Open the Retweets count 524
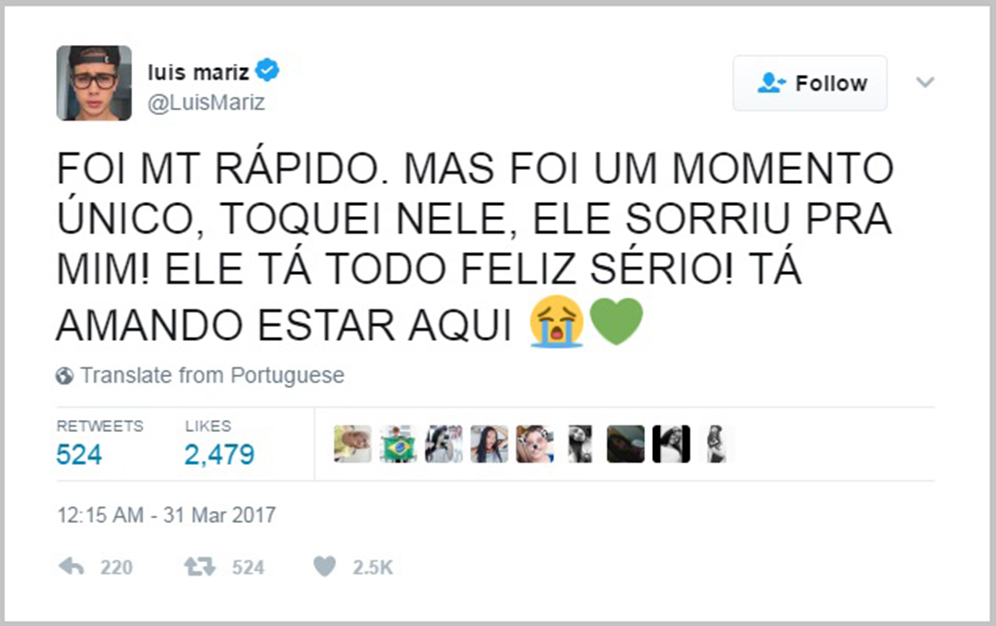This screenshot has height=626, width=996. 79,455
